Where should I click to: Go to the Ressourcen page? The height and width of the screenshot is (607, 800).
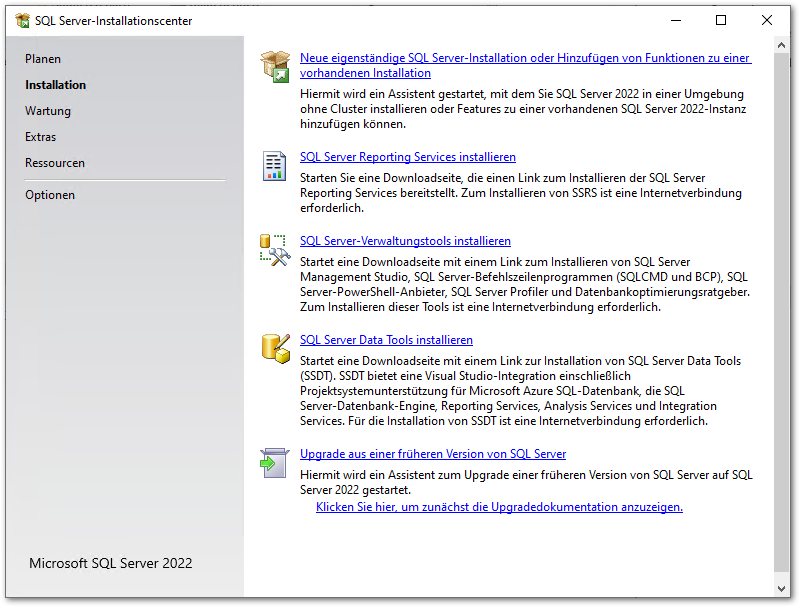(x=55, y=163)
